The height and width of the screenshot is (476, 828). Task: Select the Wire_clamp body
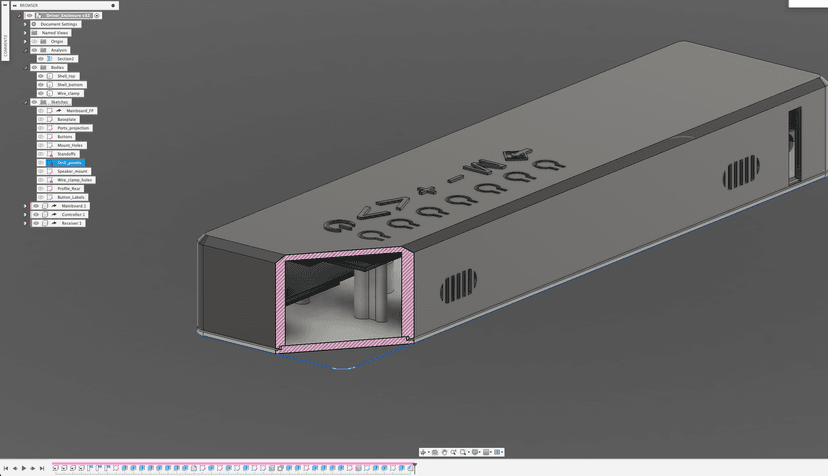[68, 93]
